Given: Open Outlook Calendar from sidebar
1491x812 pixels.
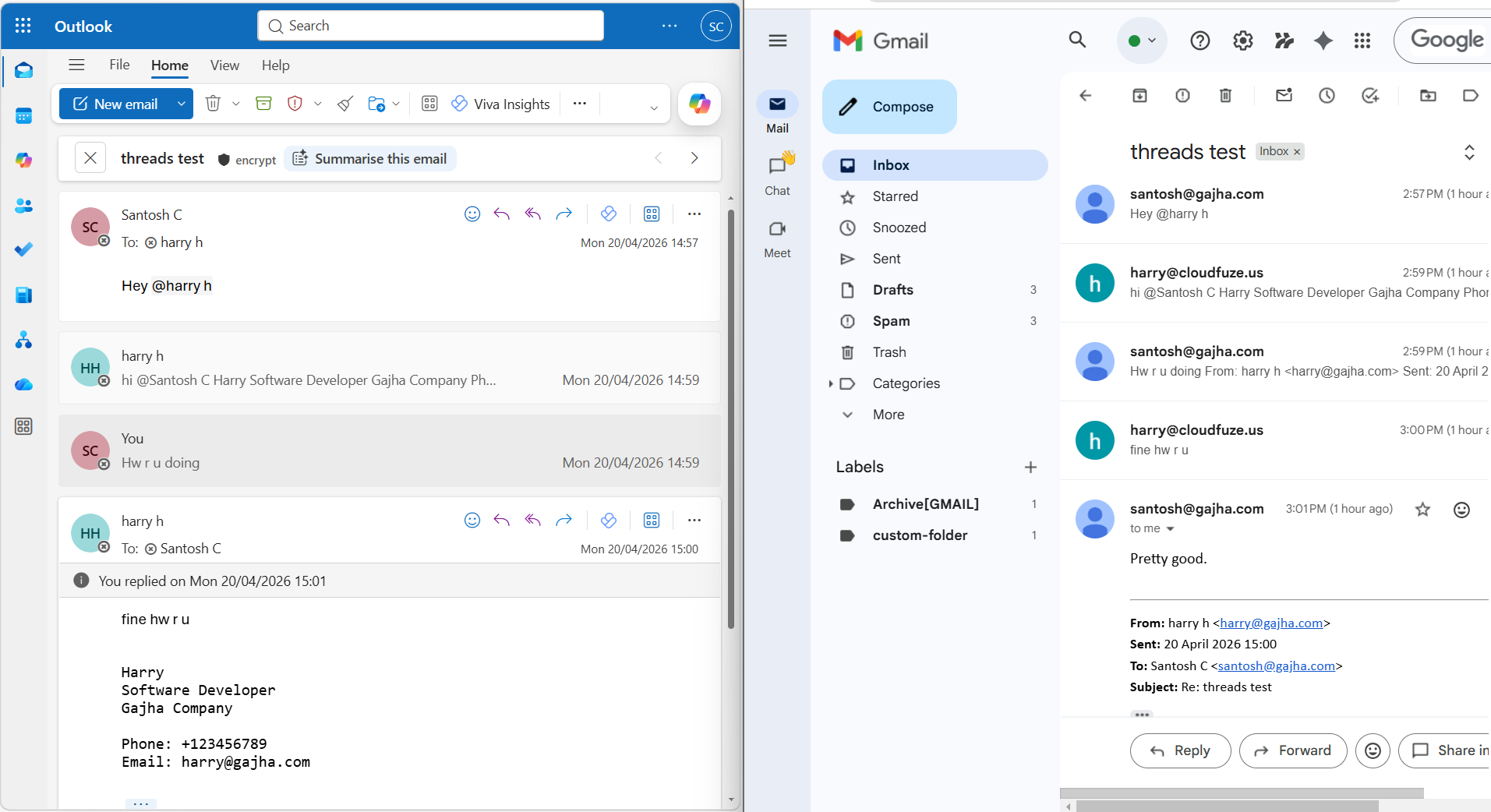Looking at the screenshot, I should [x=23, y=116].
